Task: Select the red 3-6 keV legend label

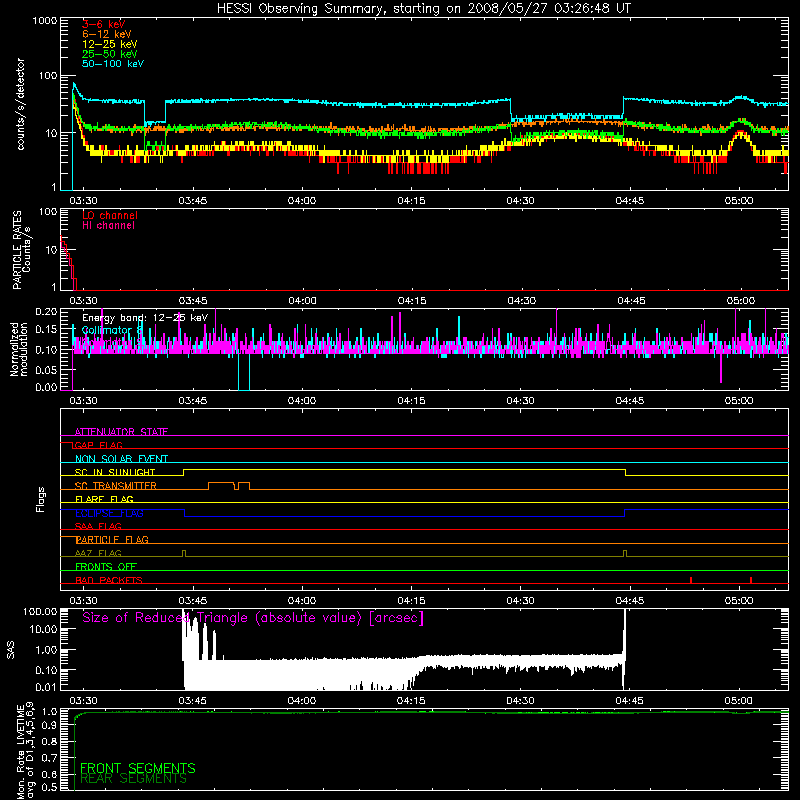Action: click(103, 24)
